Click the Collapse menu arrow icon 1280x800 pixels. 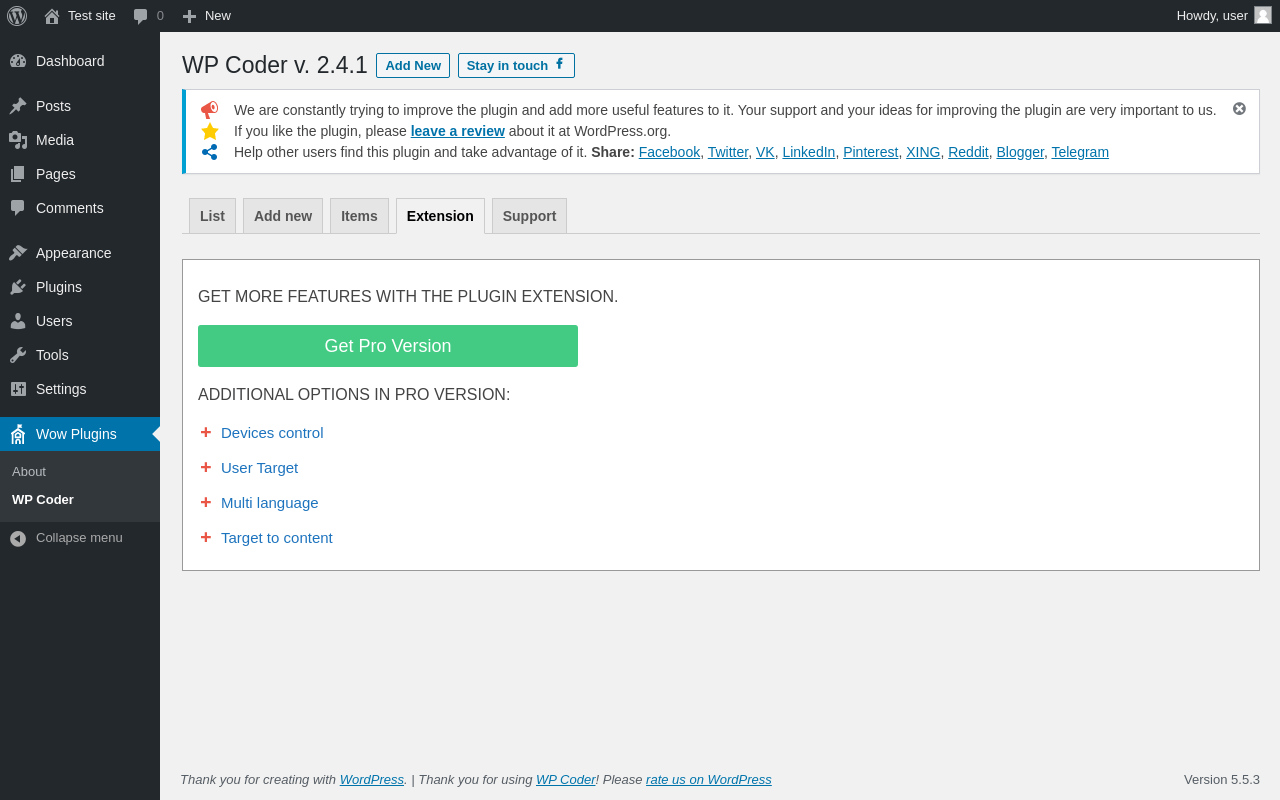point(18,538)
